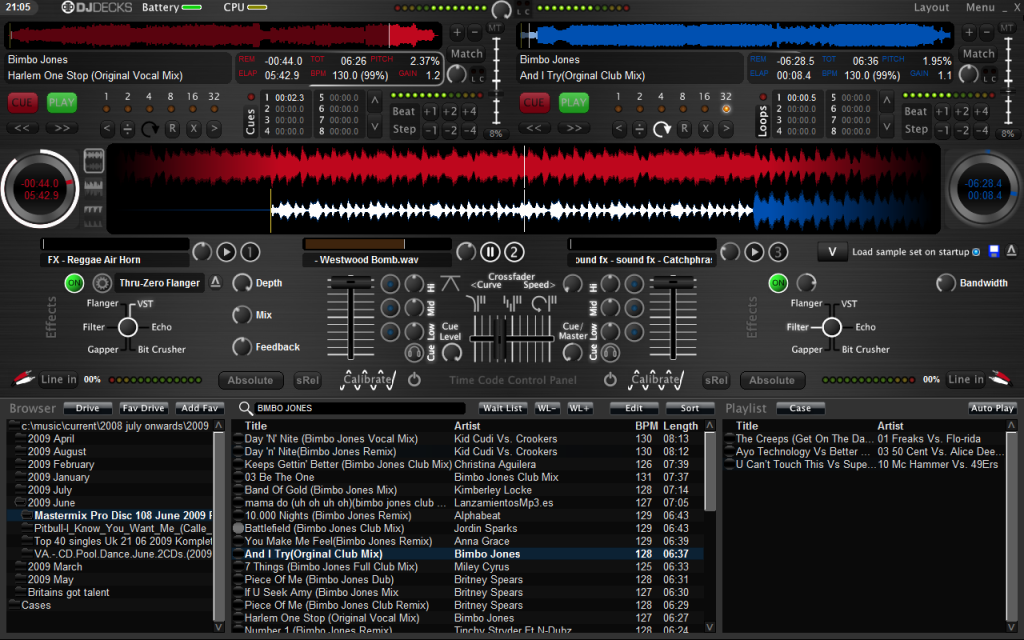Open the Layout menu
1024x640 pixels.
(x=931, y=7)
